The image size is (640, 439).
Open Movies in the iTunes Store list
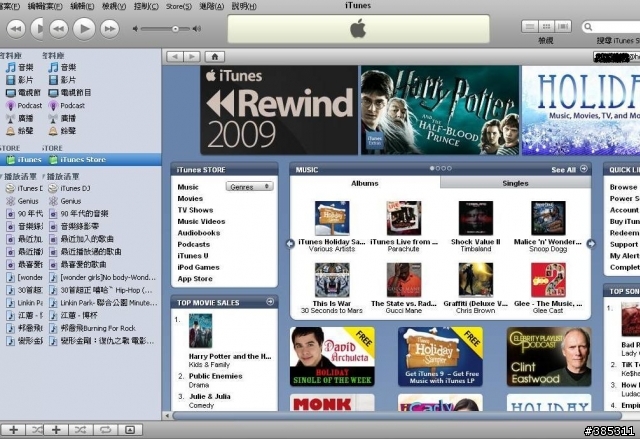(190, 198)
